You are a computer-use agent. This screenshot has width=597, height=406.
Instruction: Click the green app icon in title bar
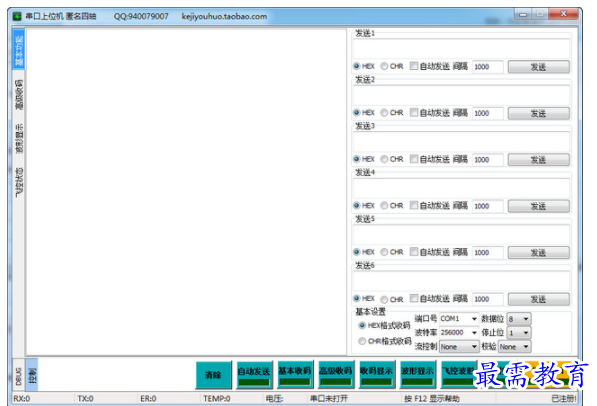pyautogui.click(x=17, y=16)
